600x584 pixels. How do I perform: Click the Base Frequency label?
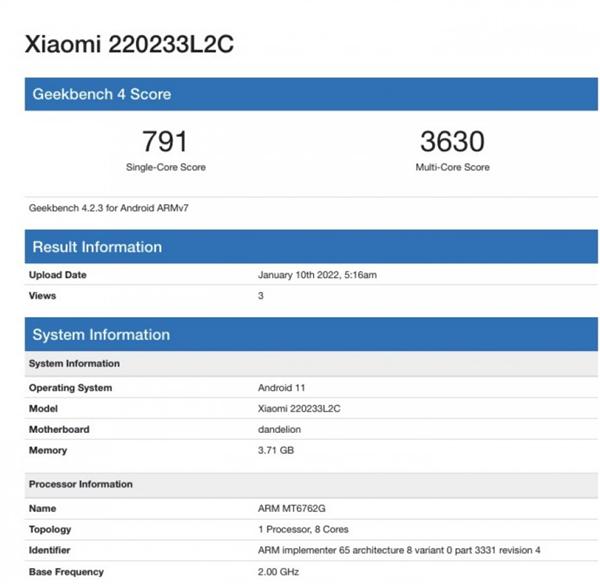66,572
